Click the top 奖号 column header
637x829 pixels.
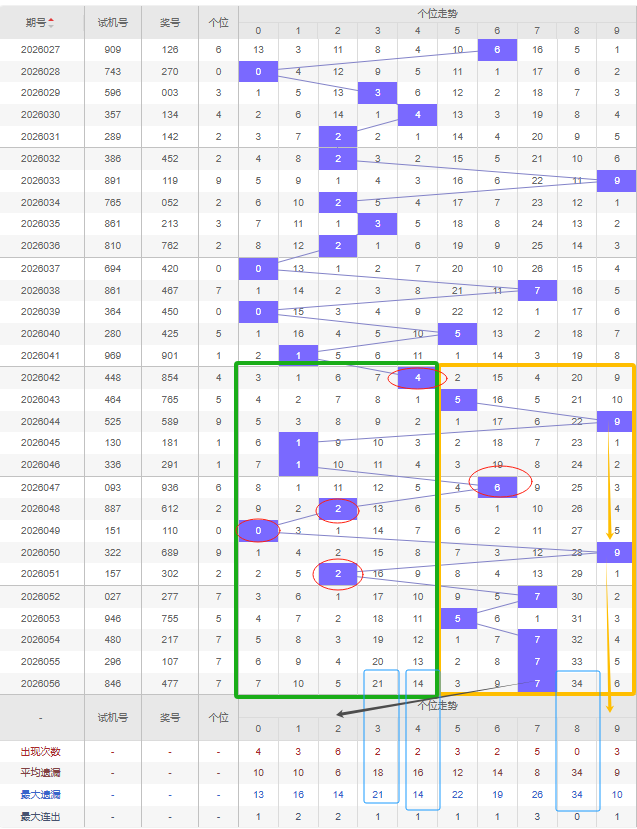pyautogui.click(x=170, y=21)
